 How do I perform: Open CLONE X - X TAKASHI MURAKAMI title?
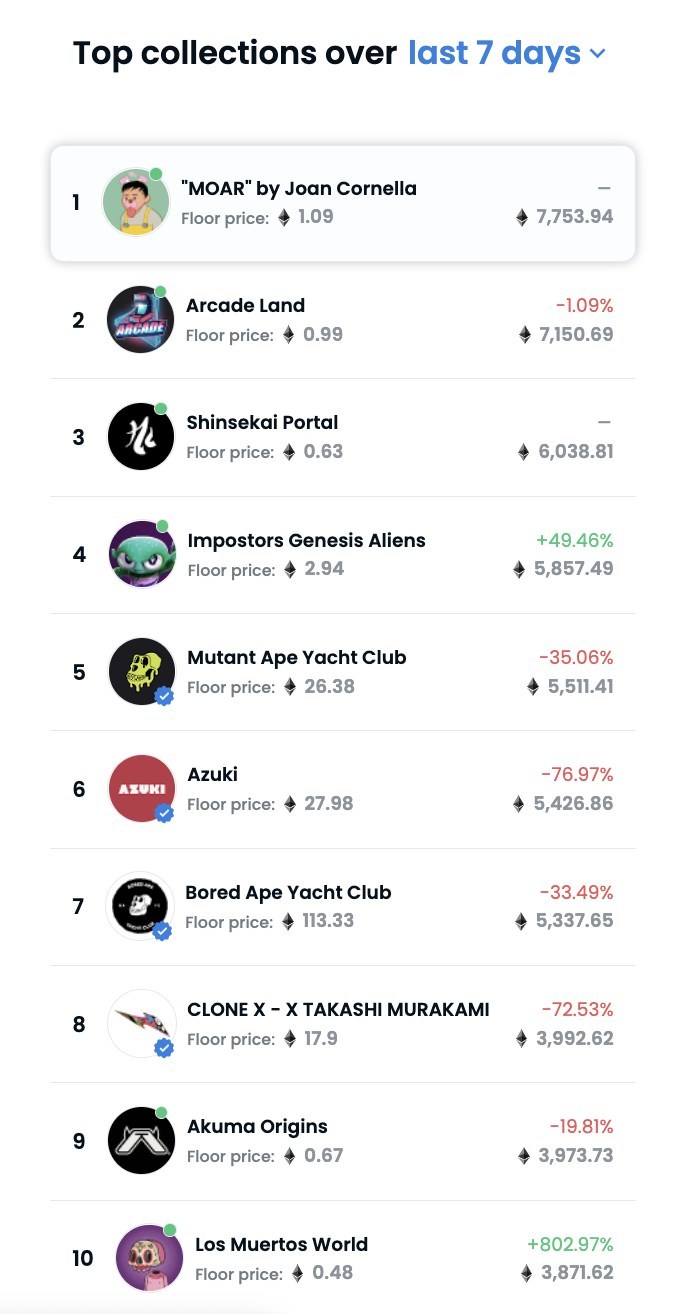click(x=338, y=1009)
